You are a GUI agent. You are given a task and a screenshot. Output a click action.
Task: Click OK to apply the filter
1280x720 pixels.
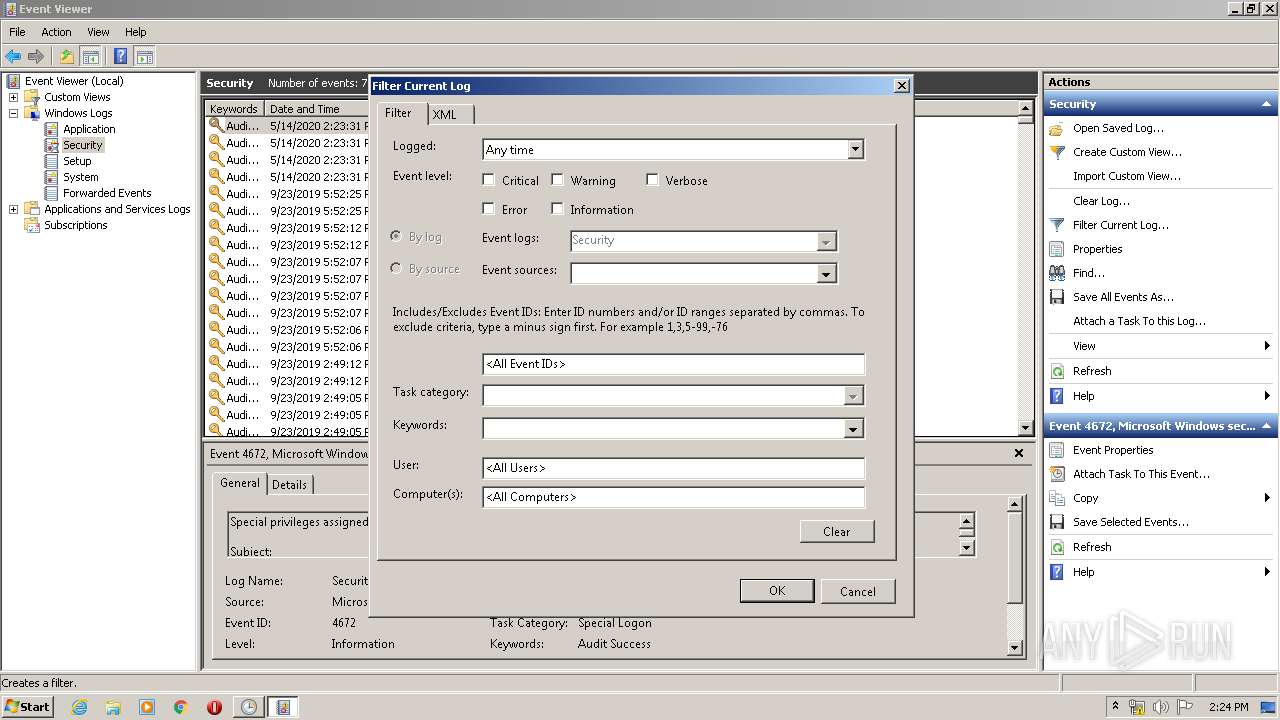[777, 591]
